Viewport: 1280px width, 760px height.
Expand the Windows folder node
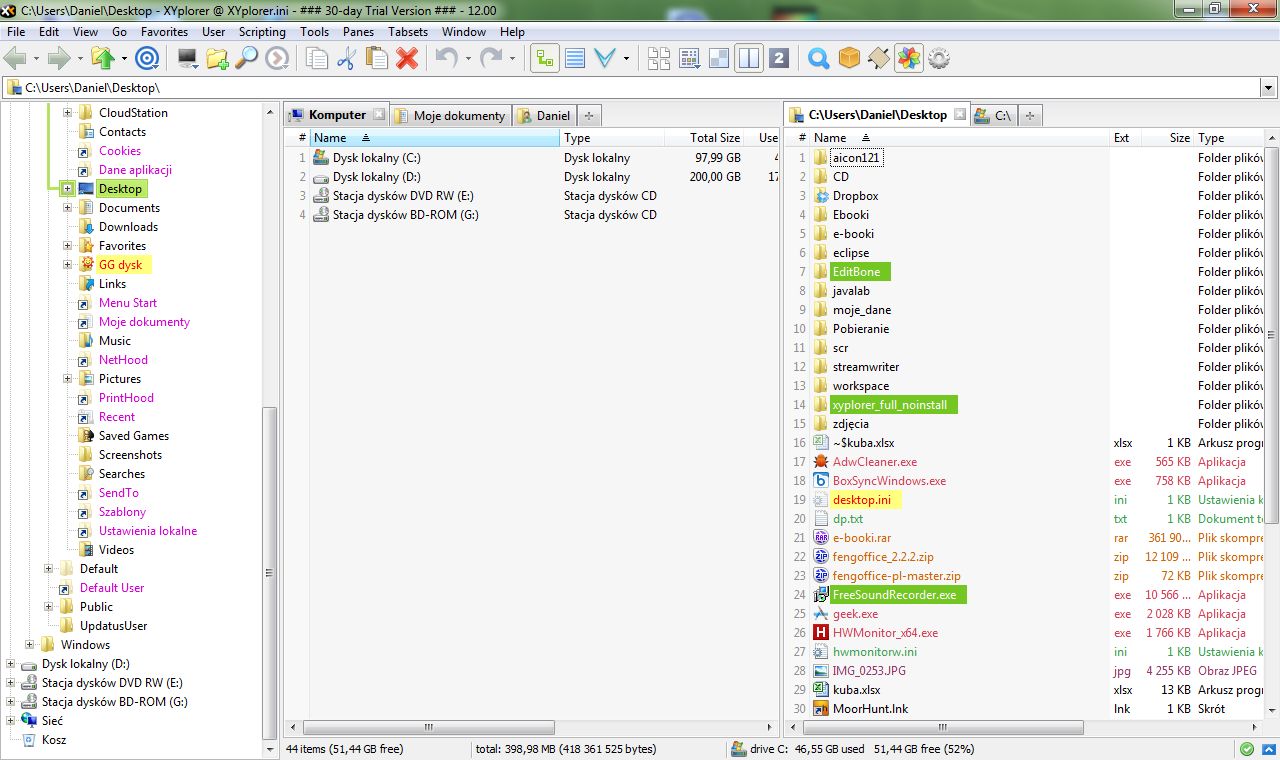coord(30,645)
